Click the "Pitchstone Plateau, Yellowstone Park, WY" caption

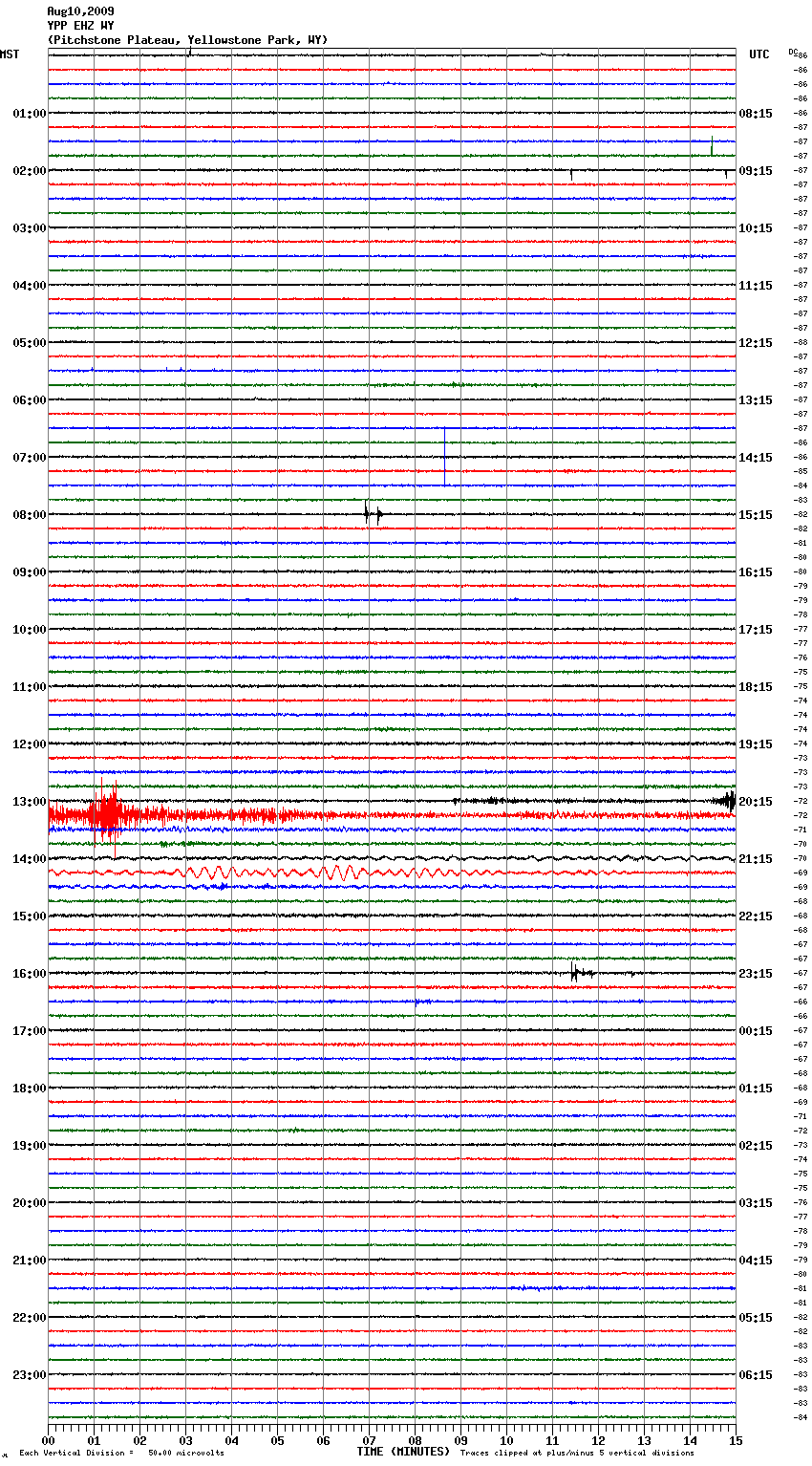187,40
